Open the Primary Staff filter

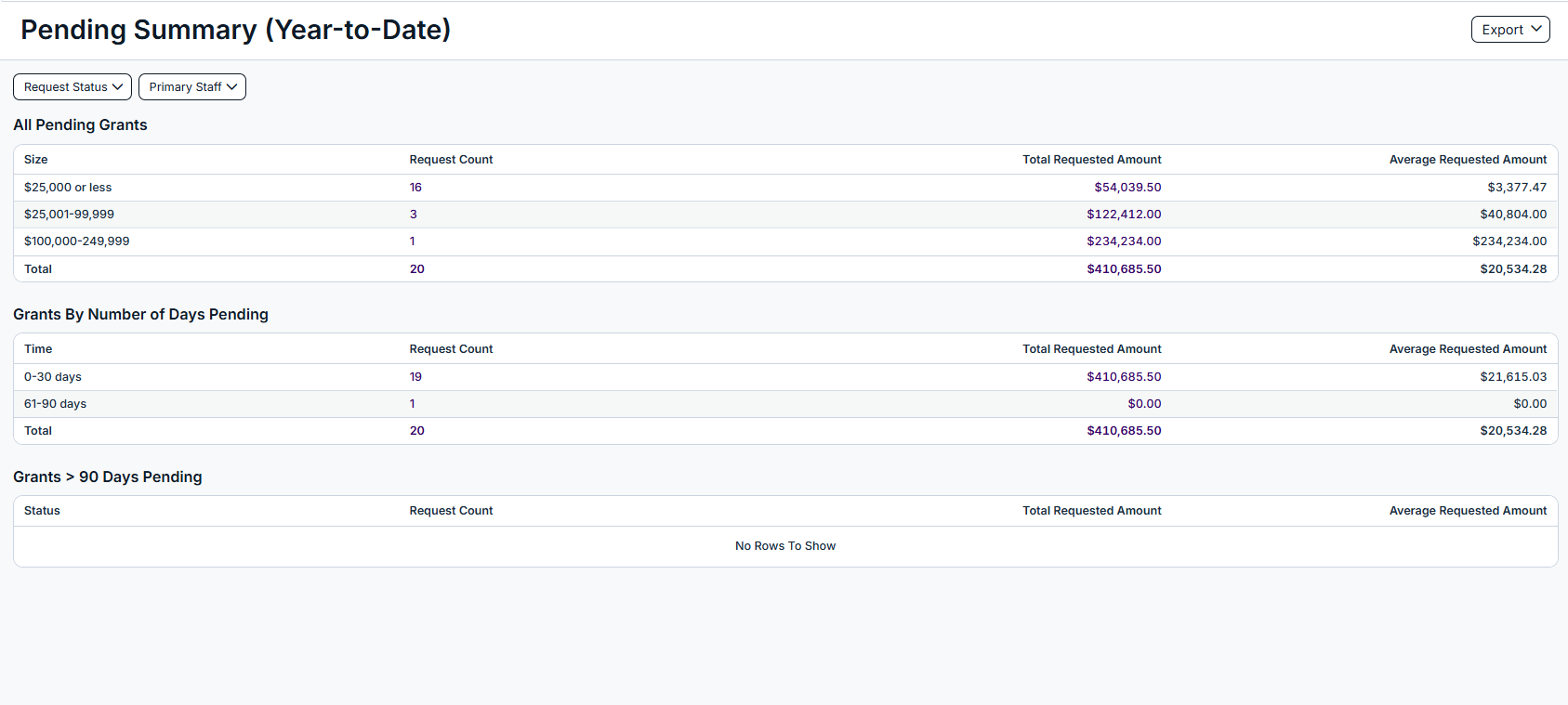pos(192,87)
